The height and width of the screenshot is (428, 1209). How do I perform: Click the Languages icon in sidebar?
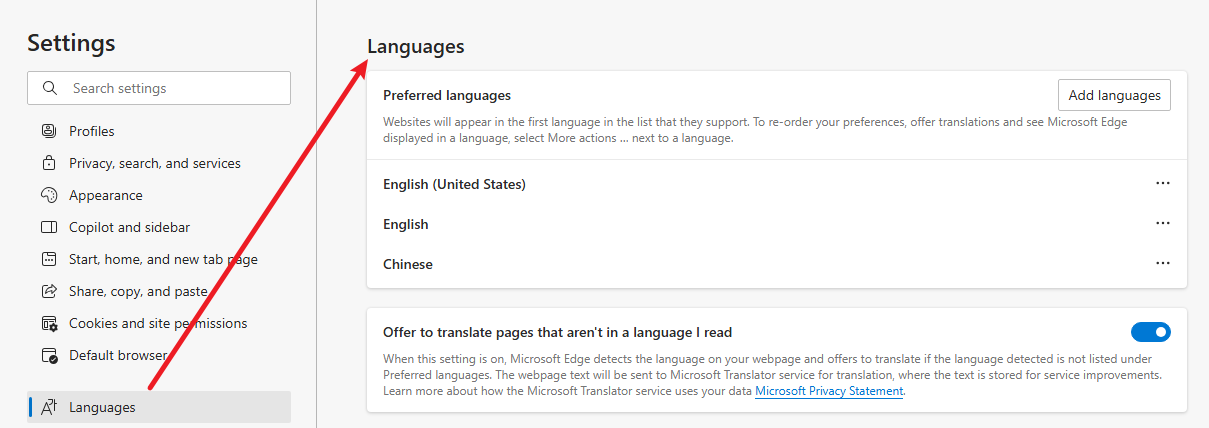click(49, 407)
